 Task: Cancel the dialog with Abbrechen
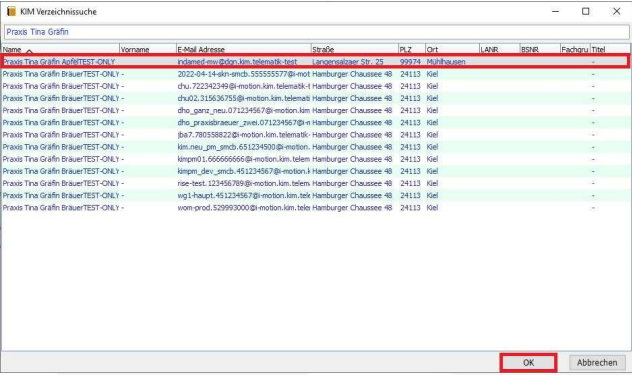click(x=597, y=362)
